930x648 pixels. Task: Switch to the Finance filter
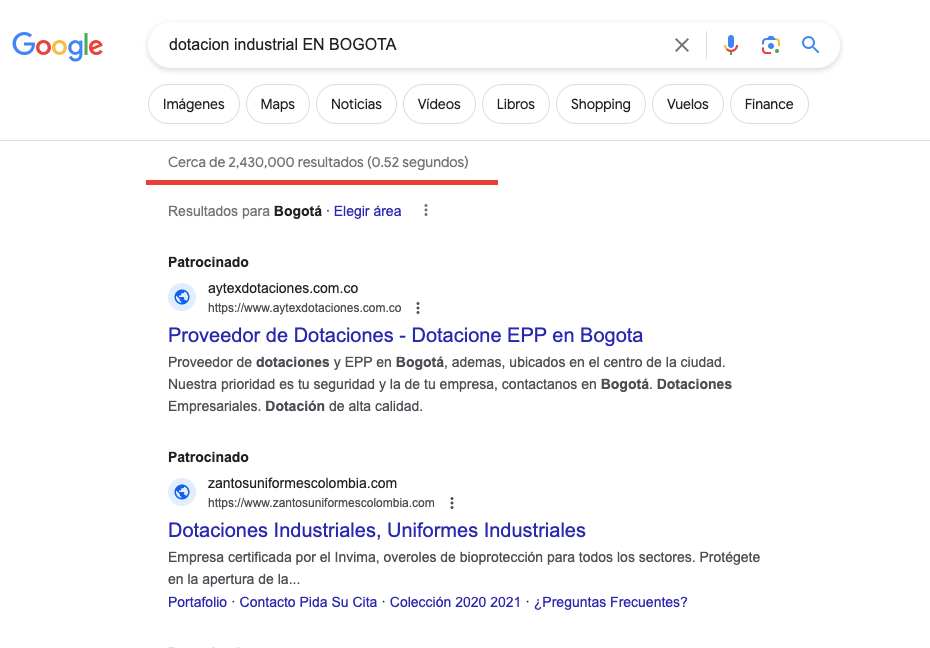(769, 104)
